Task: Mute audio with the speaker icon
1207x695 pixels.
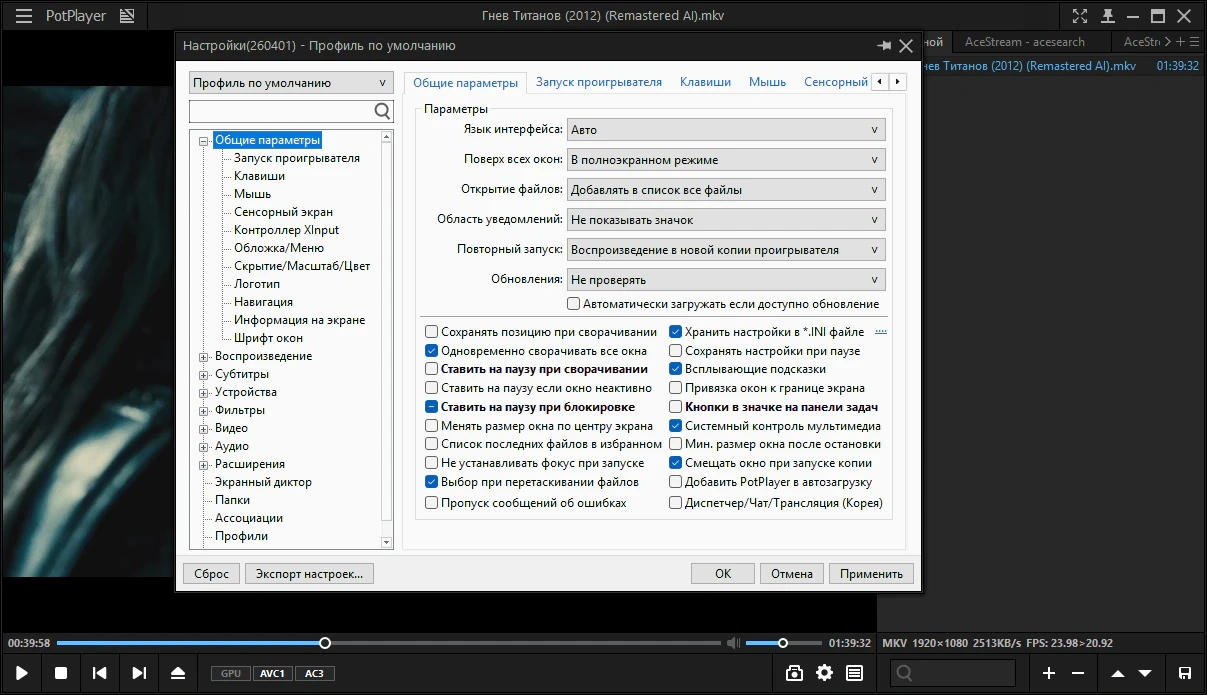Action: [733, 643]
